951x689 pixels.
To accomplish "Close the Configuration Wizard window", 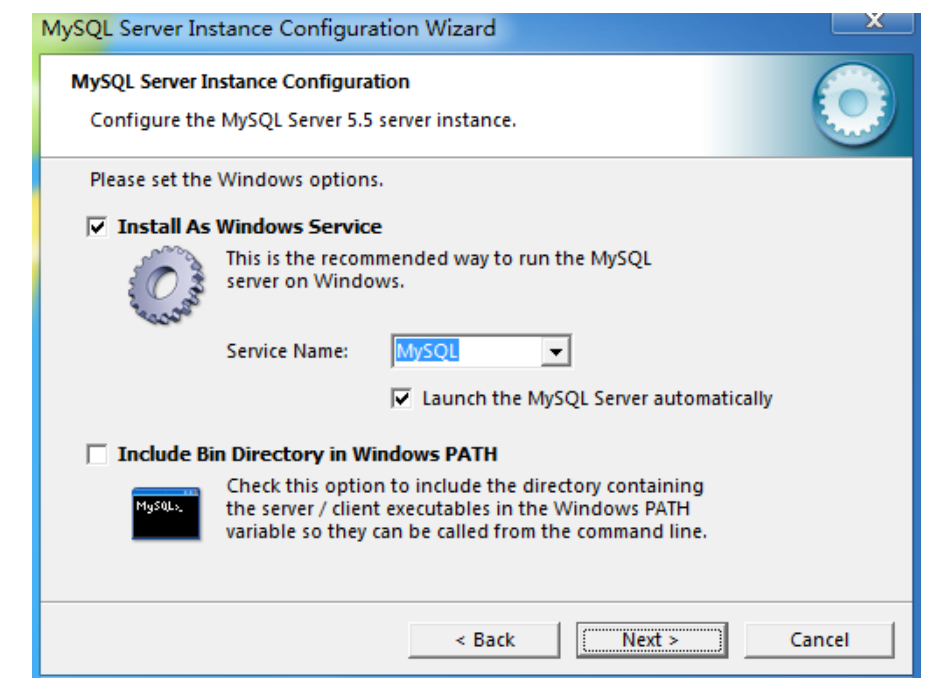I will [873, 22].
